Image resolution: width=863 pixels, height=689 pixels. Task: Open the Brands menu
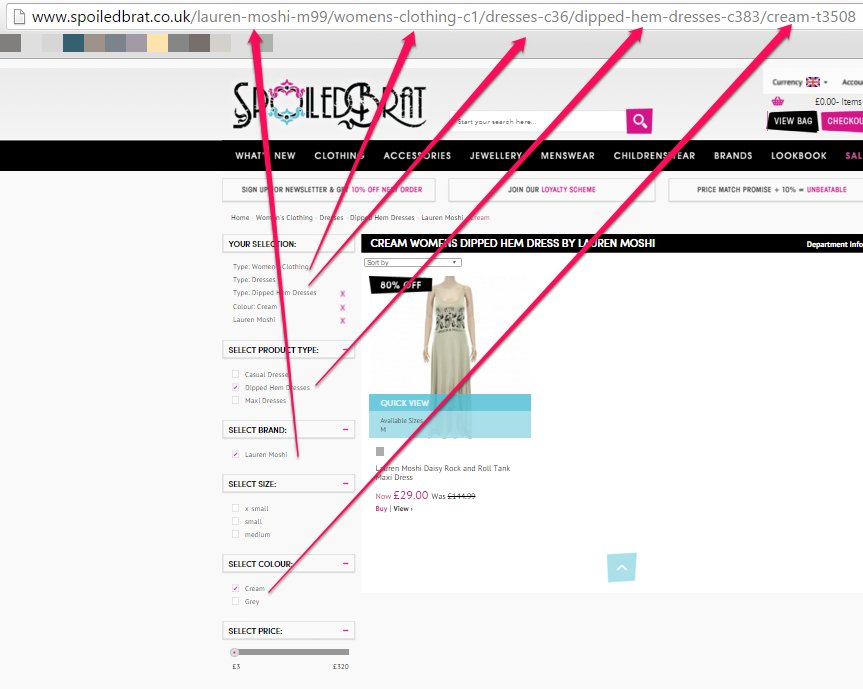[733, 156]
